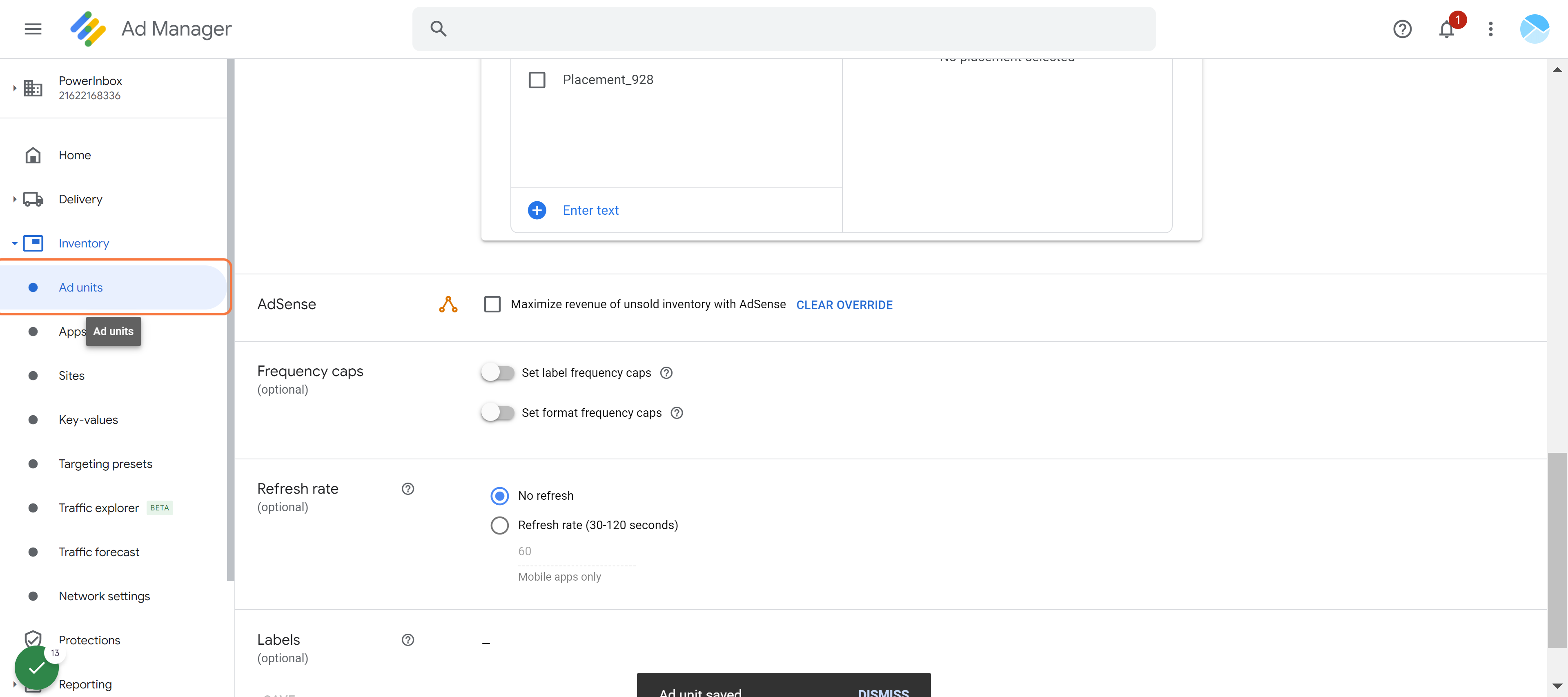Image resolution: width=1568 pixels, height=697 pixels.
Task: Select Refresh rate 30-120 seconds radio
Action: tap(499, 525)
